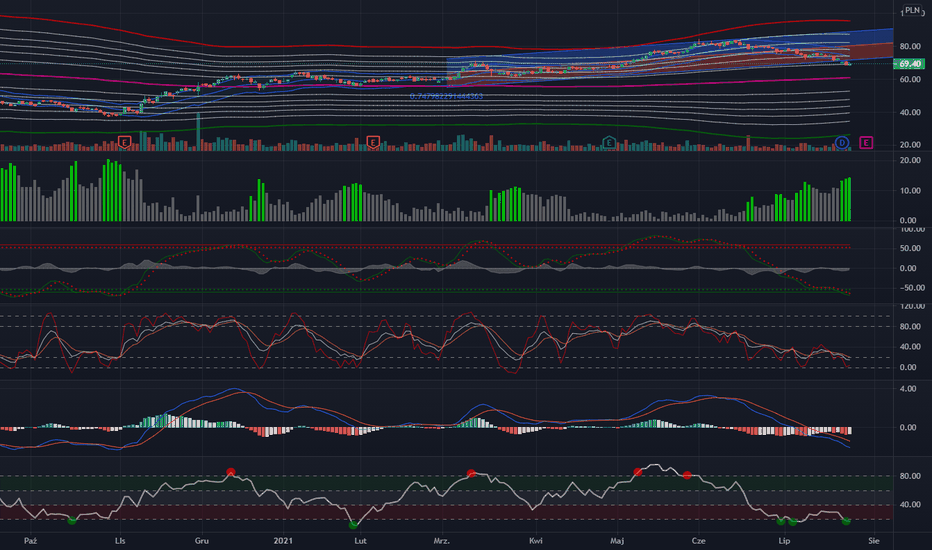Select the Lip label on the time axis
The image size is (932, 550).
785,540
